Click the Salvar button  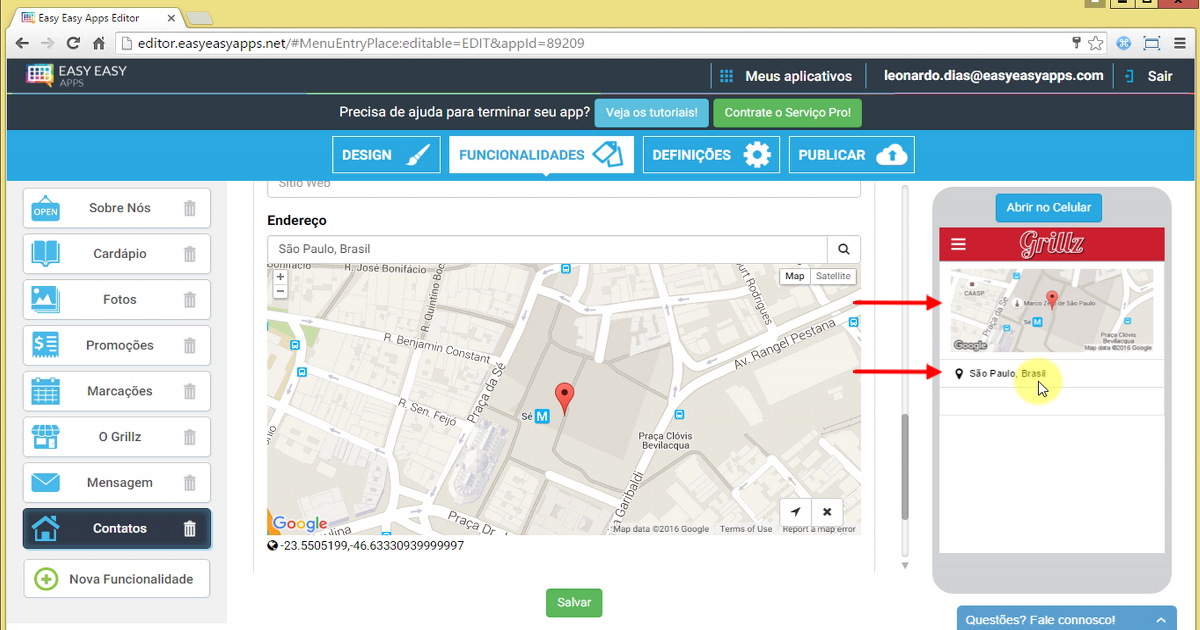(573, 602)
